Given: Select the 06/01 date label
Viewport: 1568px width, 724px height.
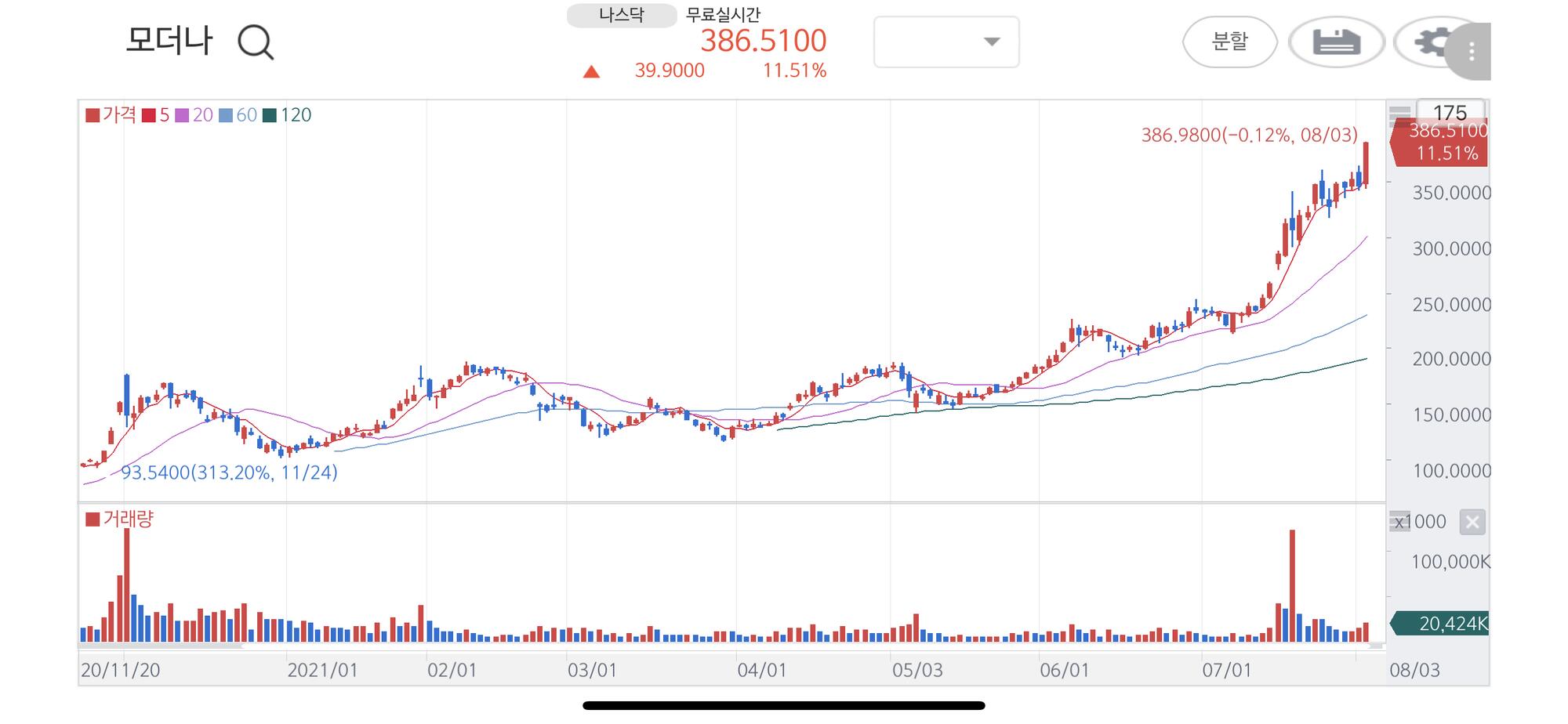Looking at the screenshot, I should (x=1064, y=670).
